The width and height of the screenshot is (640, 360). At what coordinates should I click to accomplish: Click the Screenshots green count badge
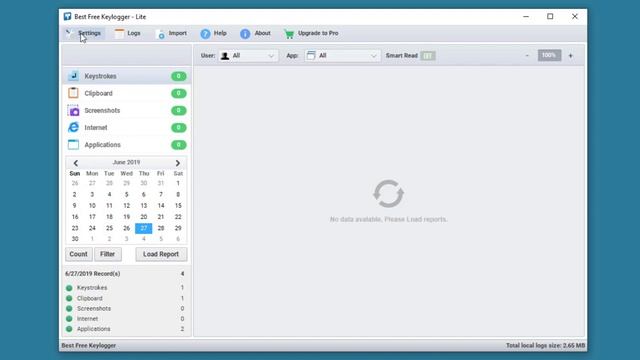point(179,111)
